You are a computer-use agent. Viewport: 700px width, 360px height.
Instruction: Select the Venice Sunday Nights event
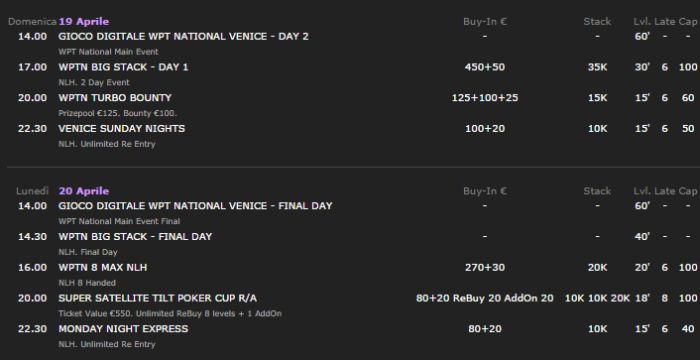pos(121,129)
